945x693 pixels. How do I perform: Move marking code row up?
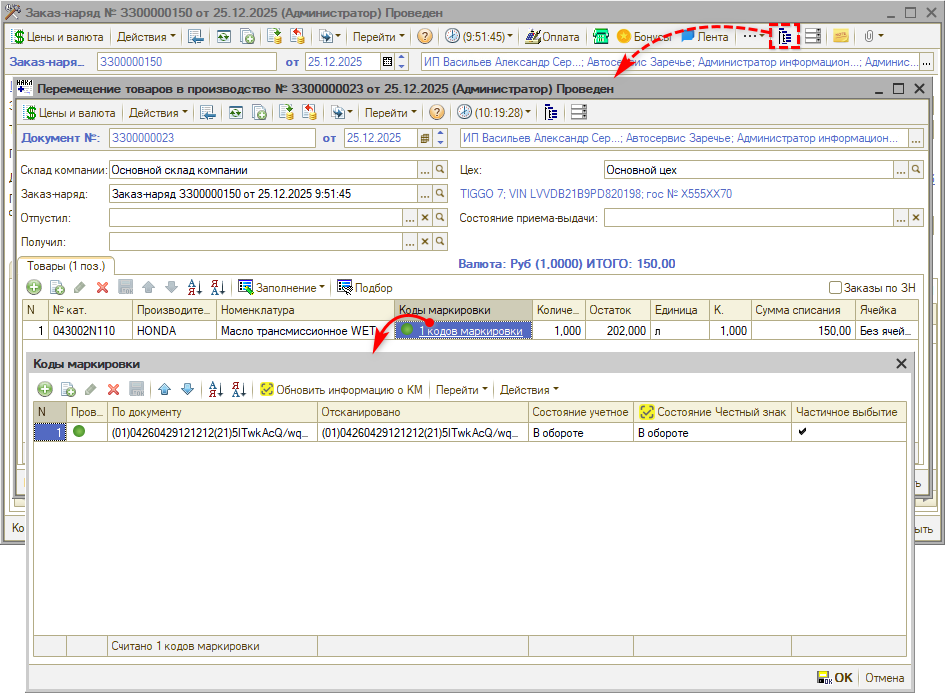click(x=165, y=390)
